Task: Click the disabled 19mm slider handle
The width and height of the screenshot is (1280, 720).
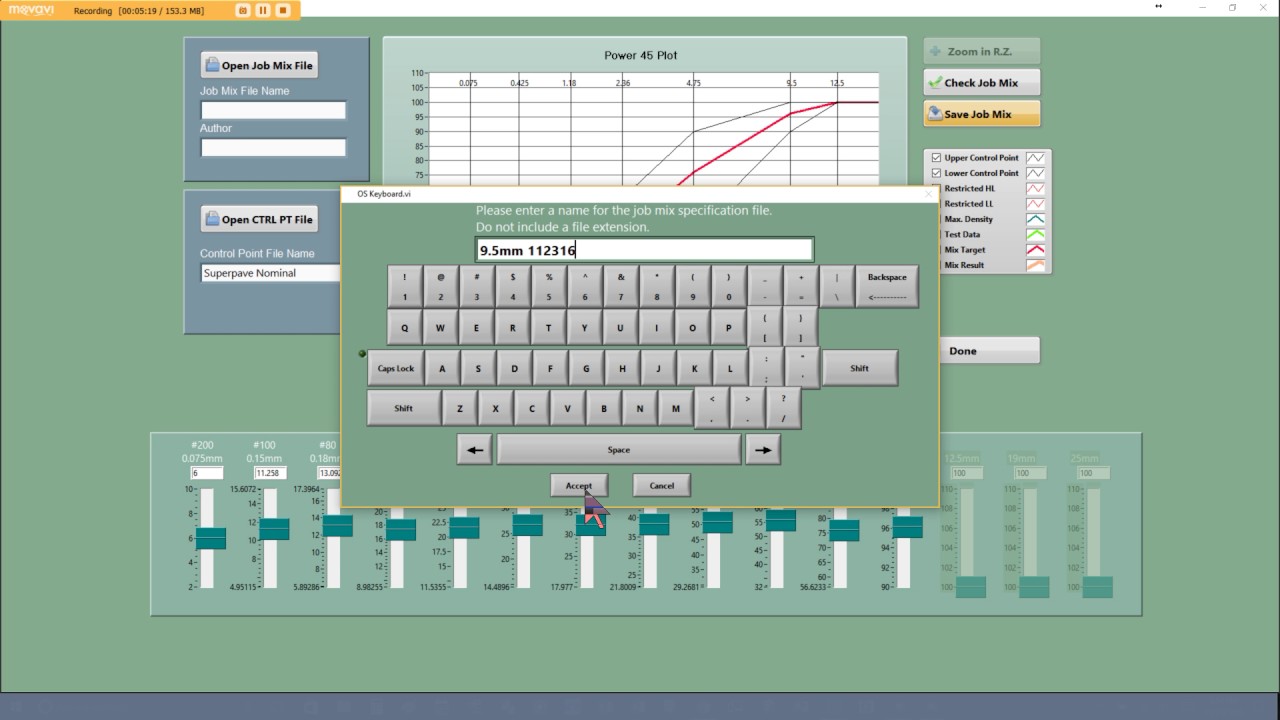Action: coord(1034,587)
